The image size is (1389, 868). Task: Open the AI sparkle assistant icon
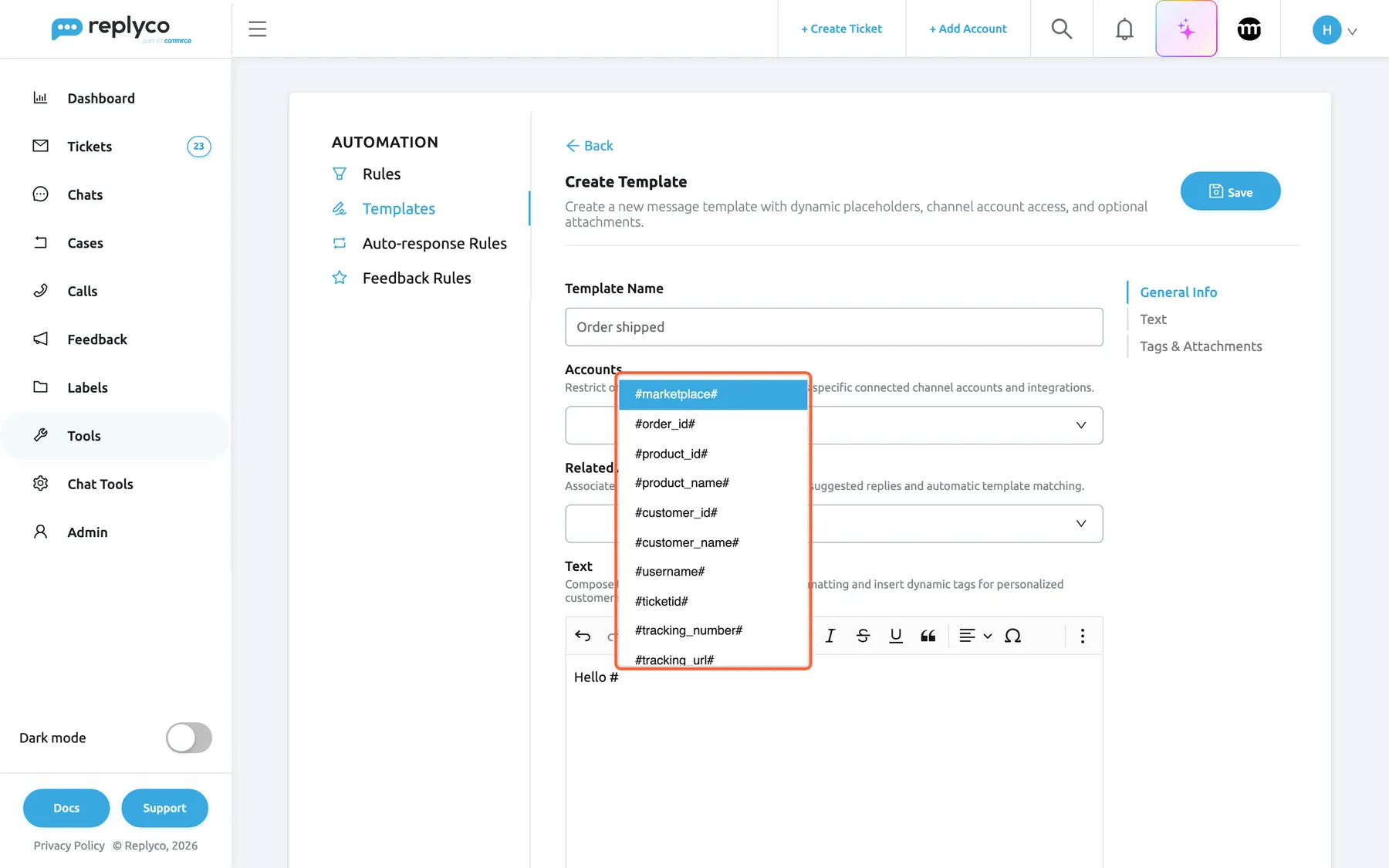(1186, 29)
